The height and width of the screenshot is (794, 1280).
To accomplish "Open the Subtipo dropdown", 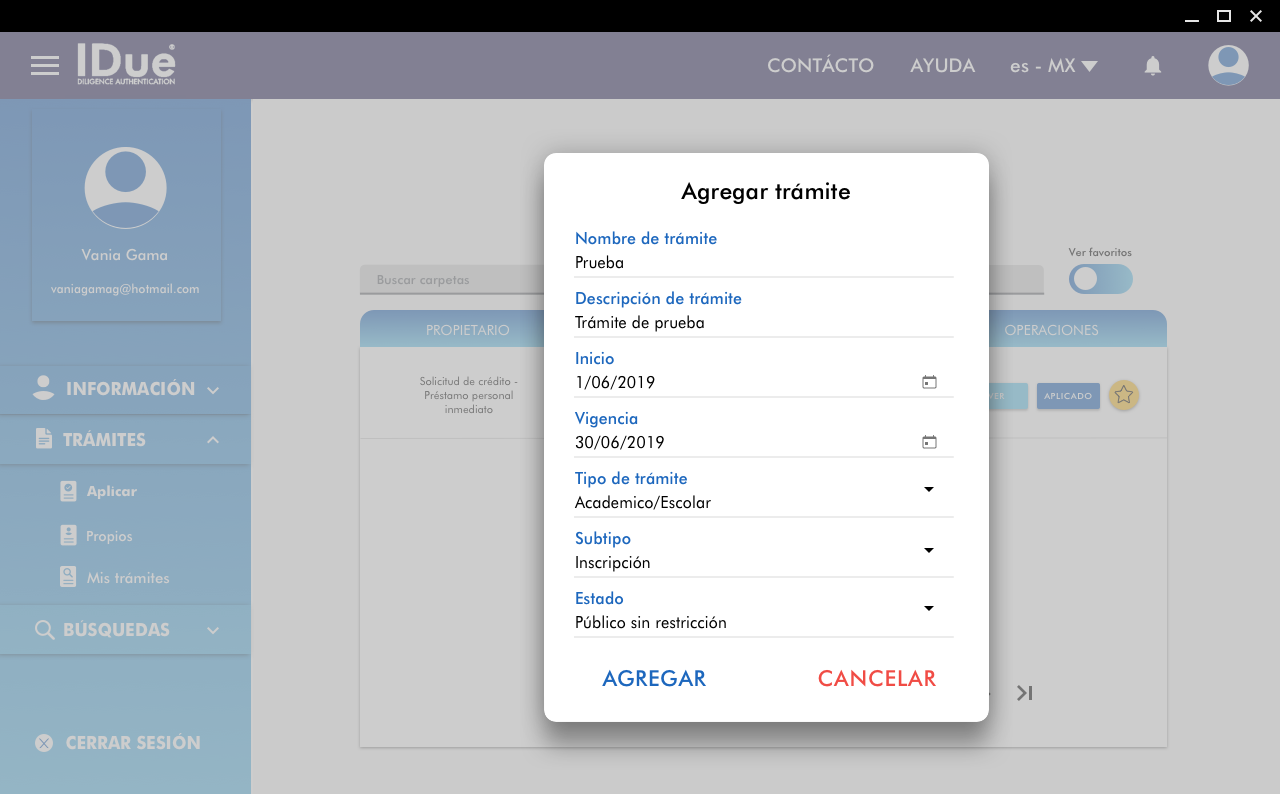I will [928, 550].
